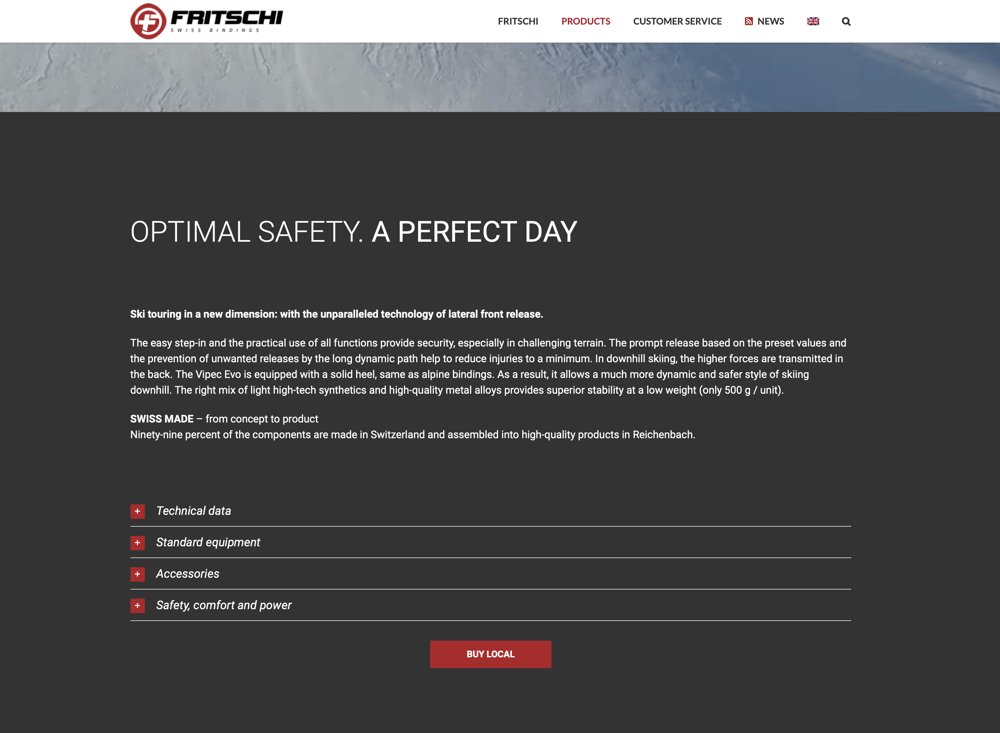This screenshot has width=1000, height=733.
Task: Expand the Accessories section
Action: coord(490,574)
